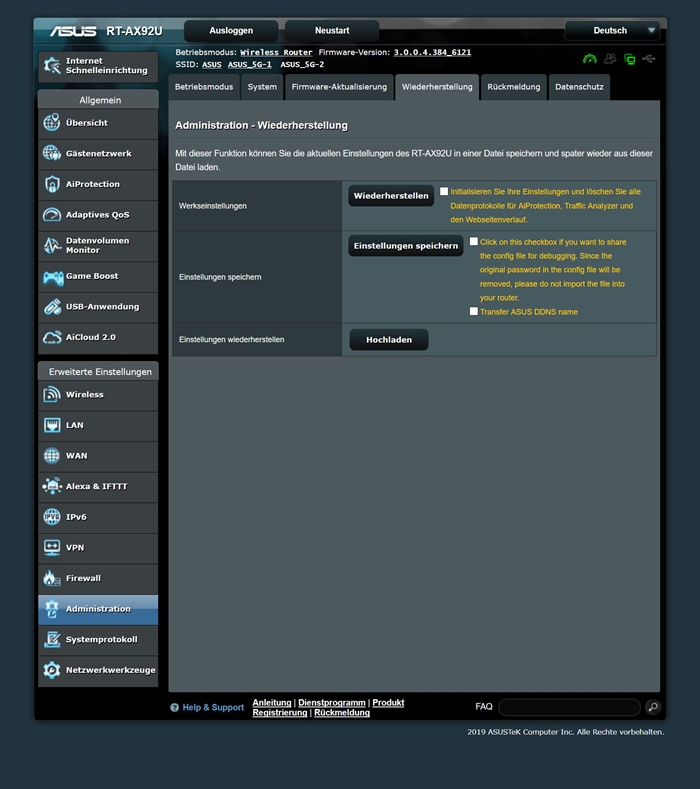Click the Neustart button
This screenshot has width=700, height=789.
pyautogui.click(x=332, y=31)
